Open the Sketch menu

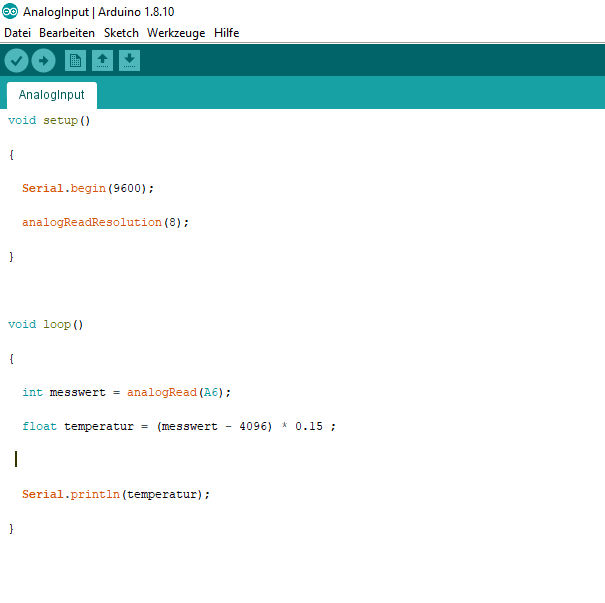click(121, 33)
